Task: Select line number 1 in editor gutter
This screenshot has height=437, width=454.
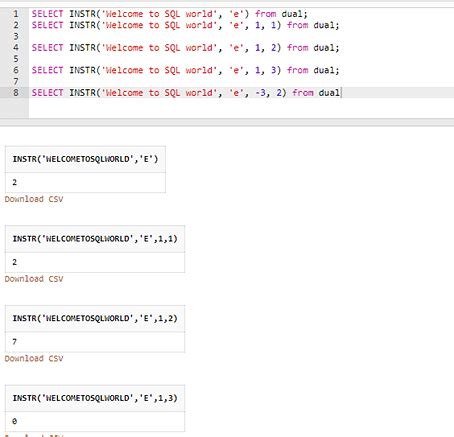Action: pos(16,14)
